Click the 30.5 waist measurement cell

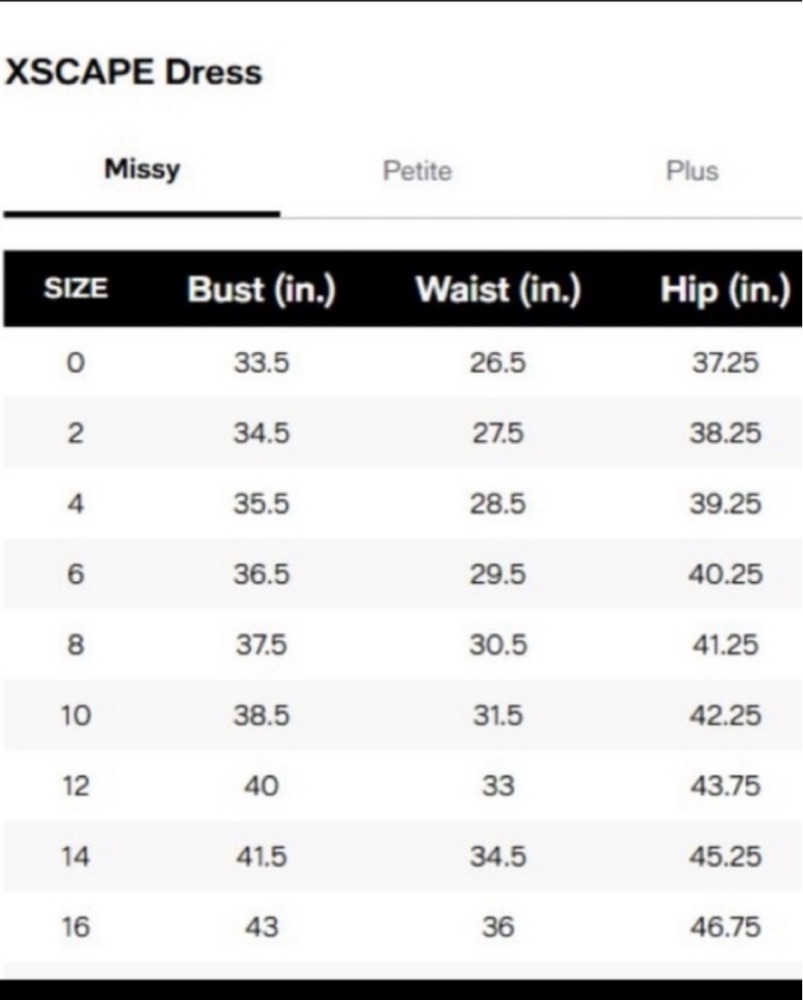[498, 645]
